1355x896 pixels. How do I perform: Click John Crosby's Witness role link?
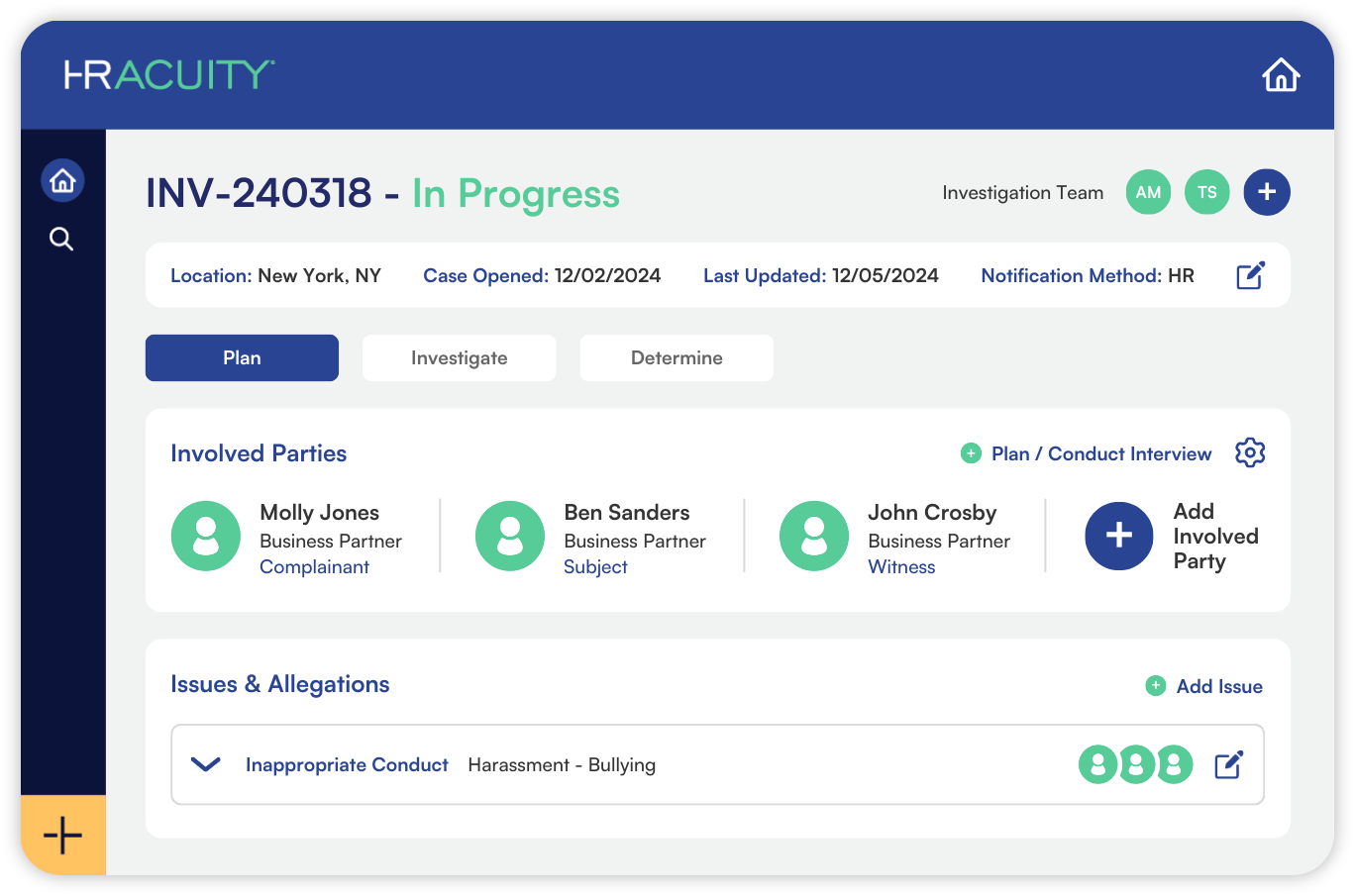[901, 567]
